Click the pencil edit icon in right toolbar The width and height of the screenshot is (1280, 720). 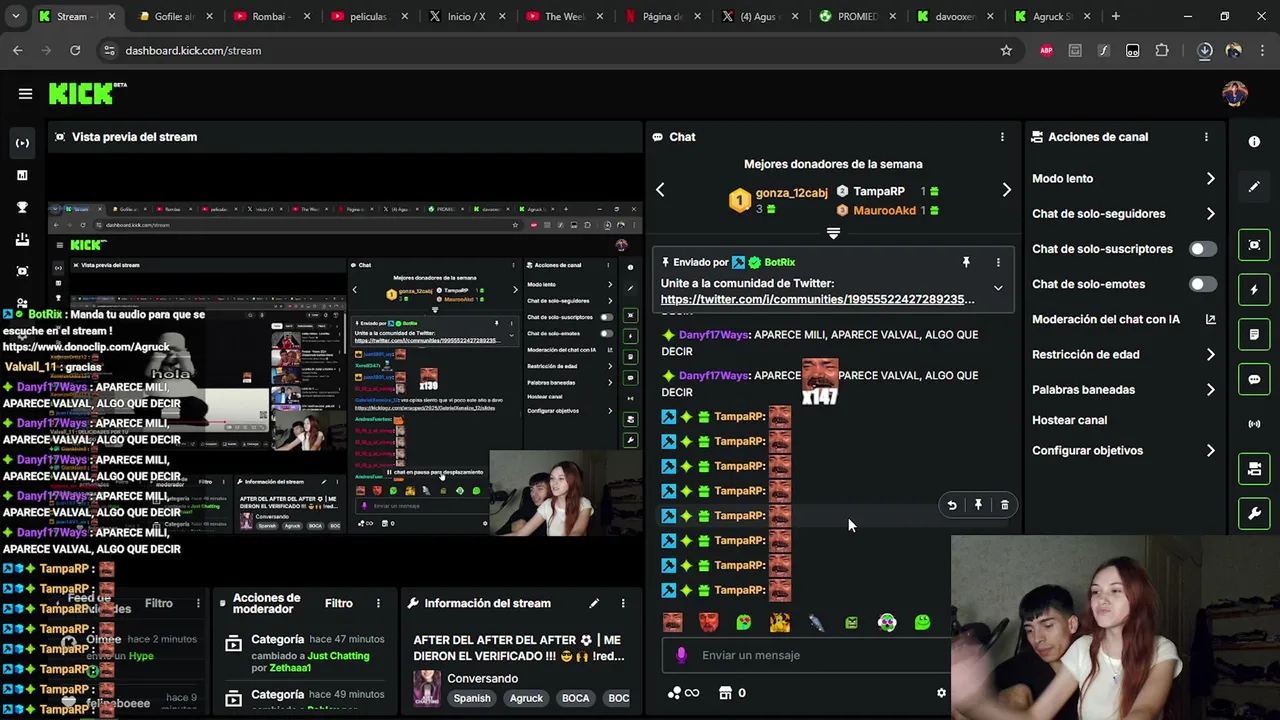[x=1254, y=187]
